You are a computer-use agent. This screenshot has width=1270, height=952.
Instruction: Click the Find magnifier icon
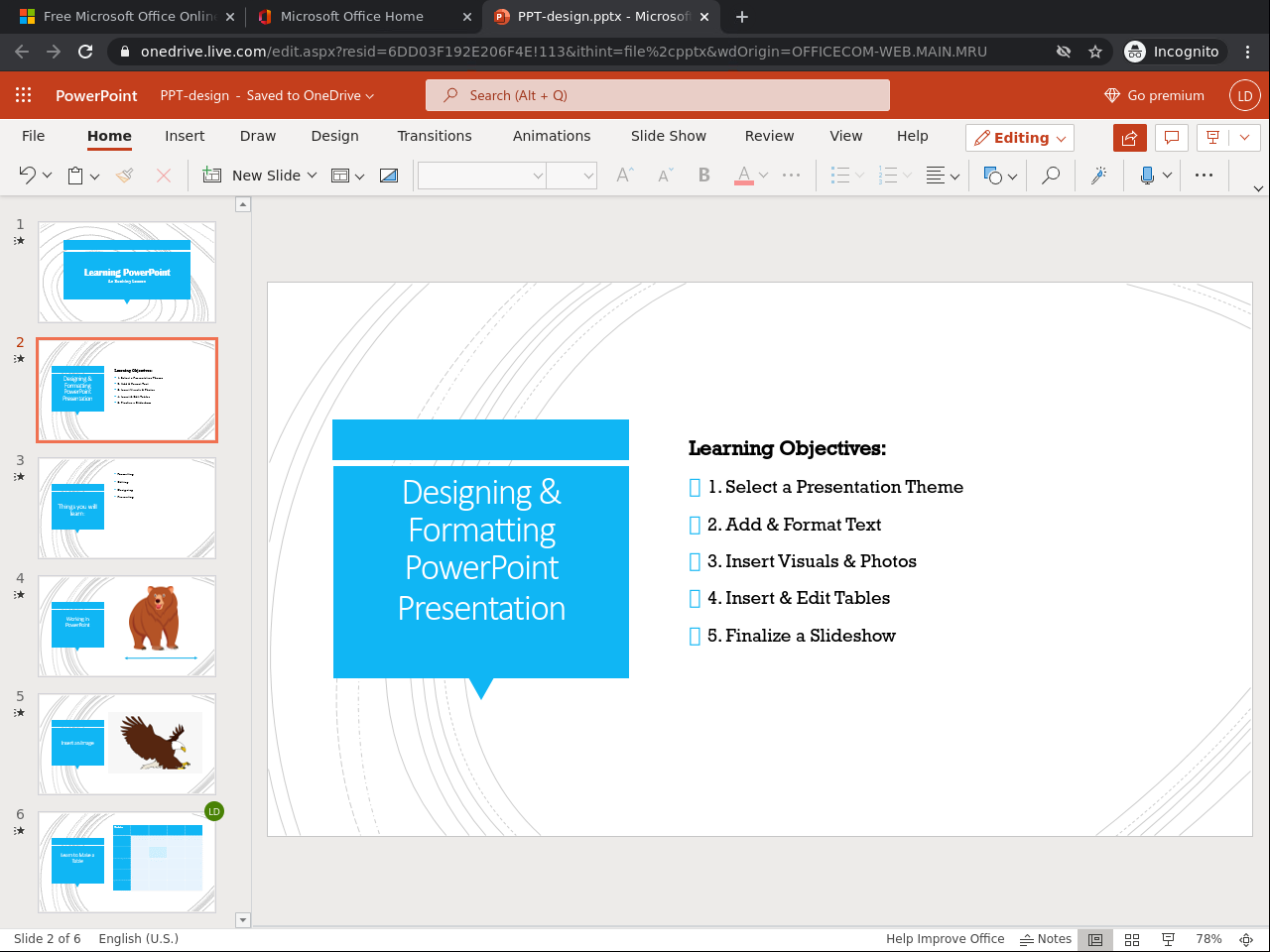coord(1050,176)
